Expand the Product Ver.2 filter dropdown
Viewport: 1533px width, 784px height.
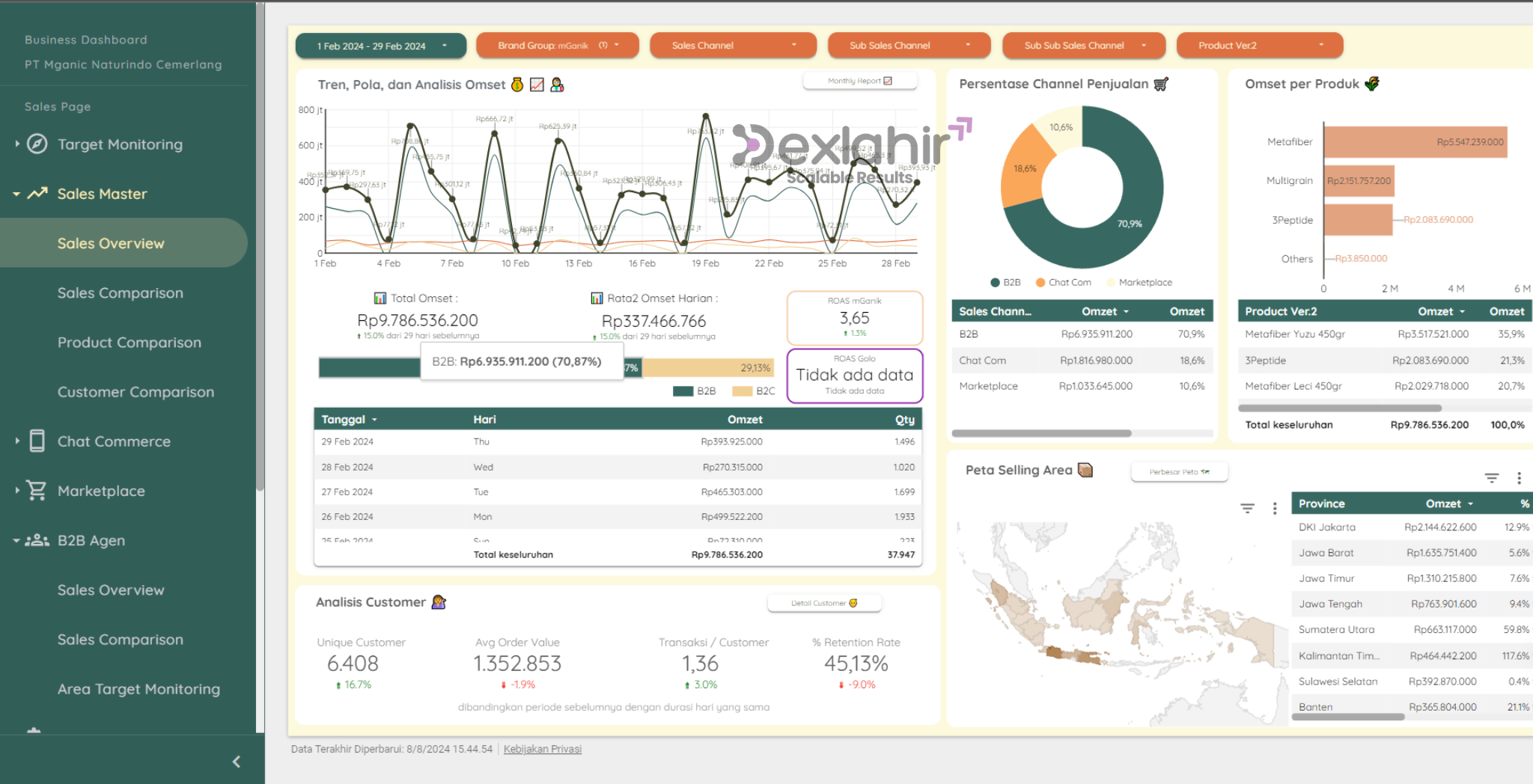[1260, 46]
